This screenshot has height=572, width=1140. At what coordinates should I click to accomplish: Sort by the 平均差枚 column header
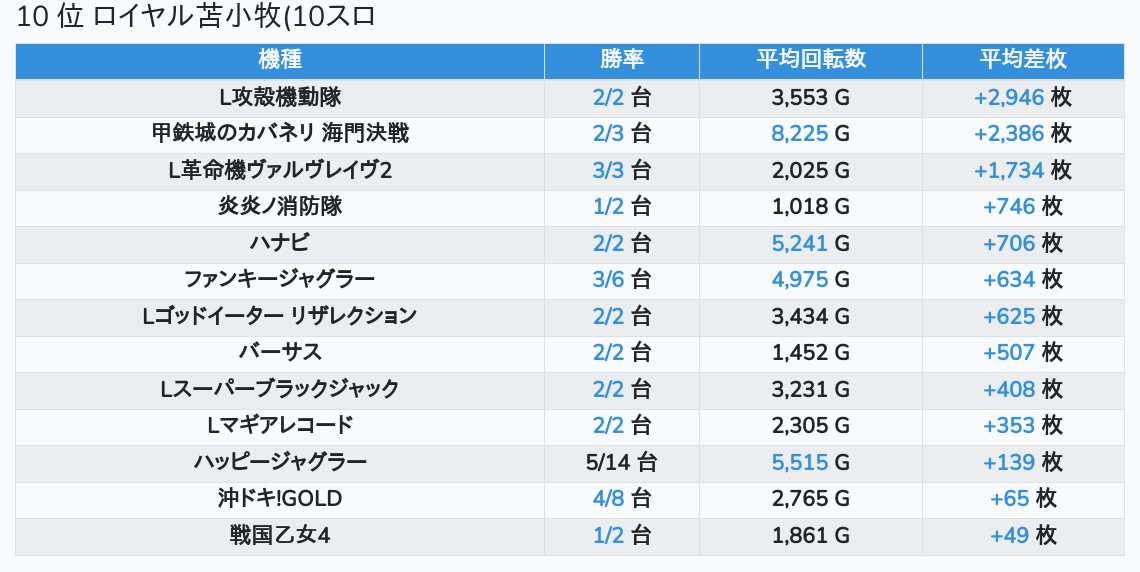(1023, 60)
